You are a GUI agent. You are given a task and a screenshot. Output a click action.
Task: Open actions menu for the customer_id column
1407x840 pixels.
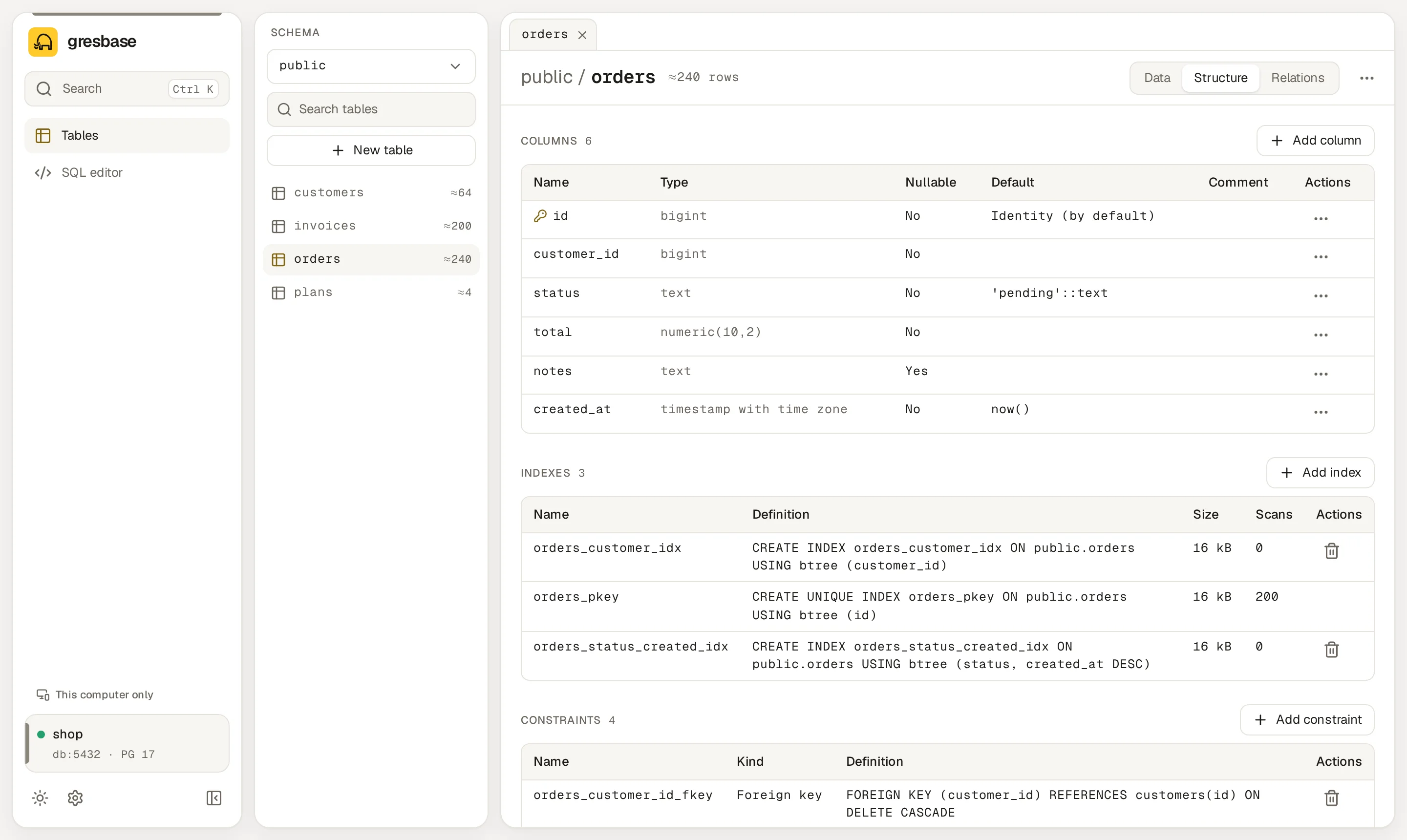[1321, 257]
